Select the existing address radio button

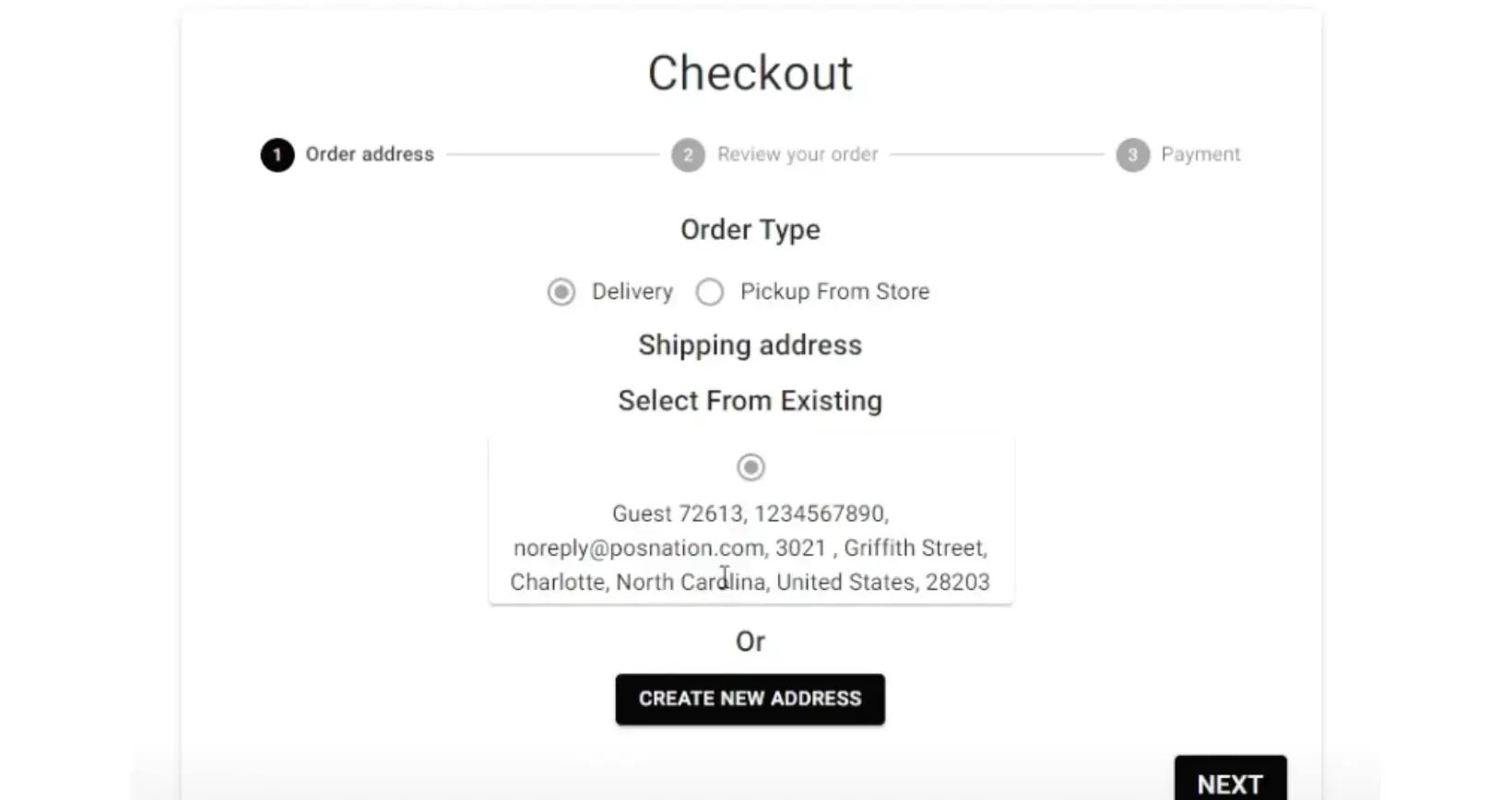point(750,467)
